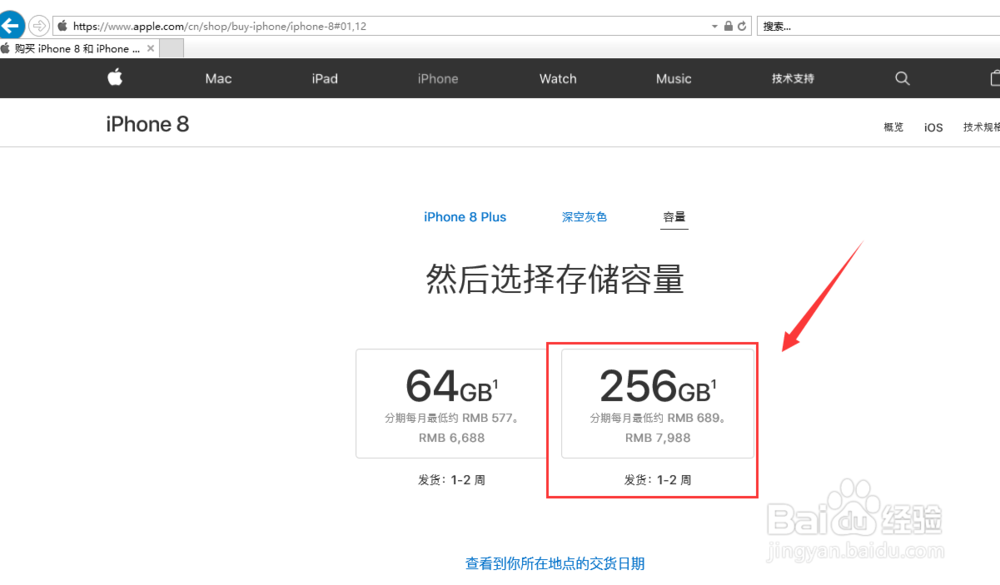Click the shopping bag icon
The image size is (1000, 585).
click(x=995, y=78)
